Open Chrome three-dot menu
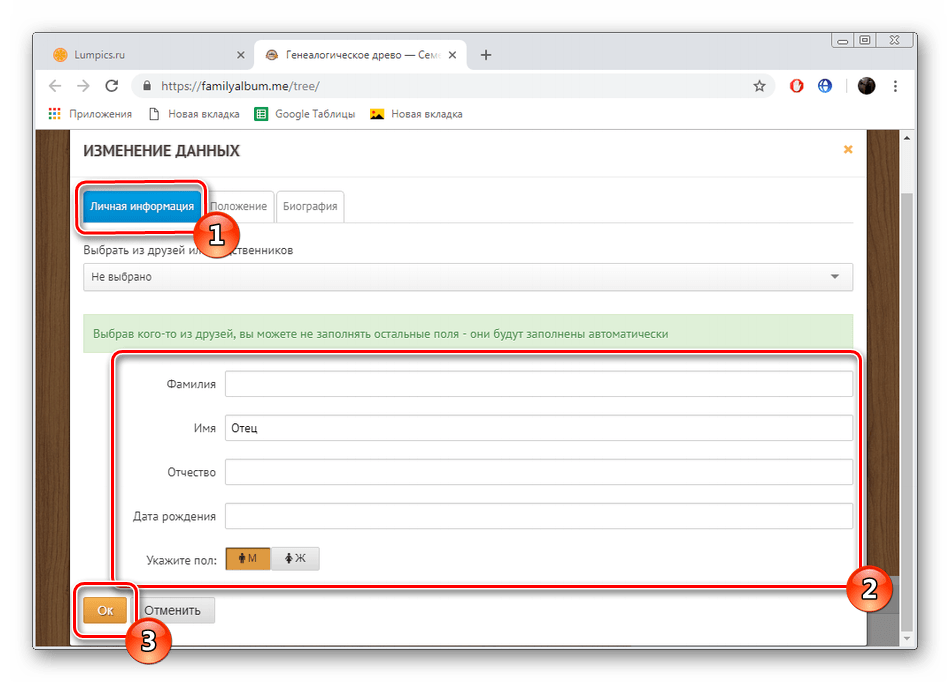The width and height of the screenshot is (950, 682). [x=895, y=86]
